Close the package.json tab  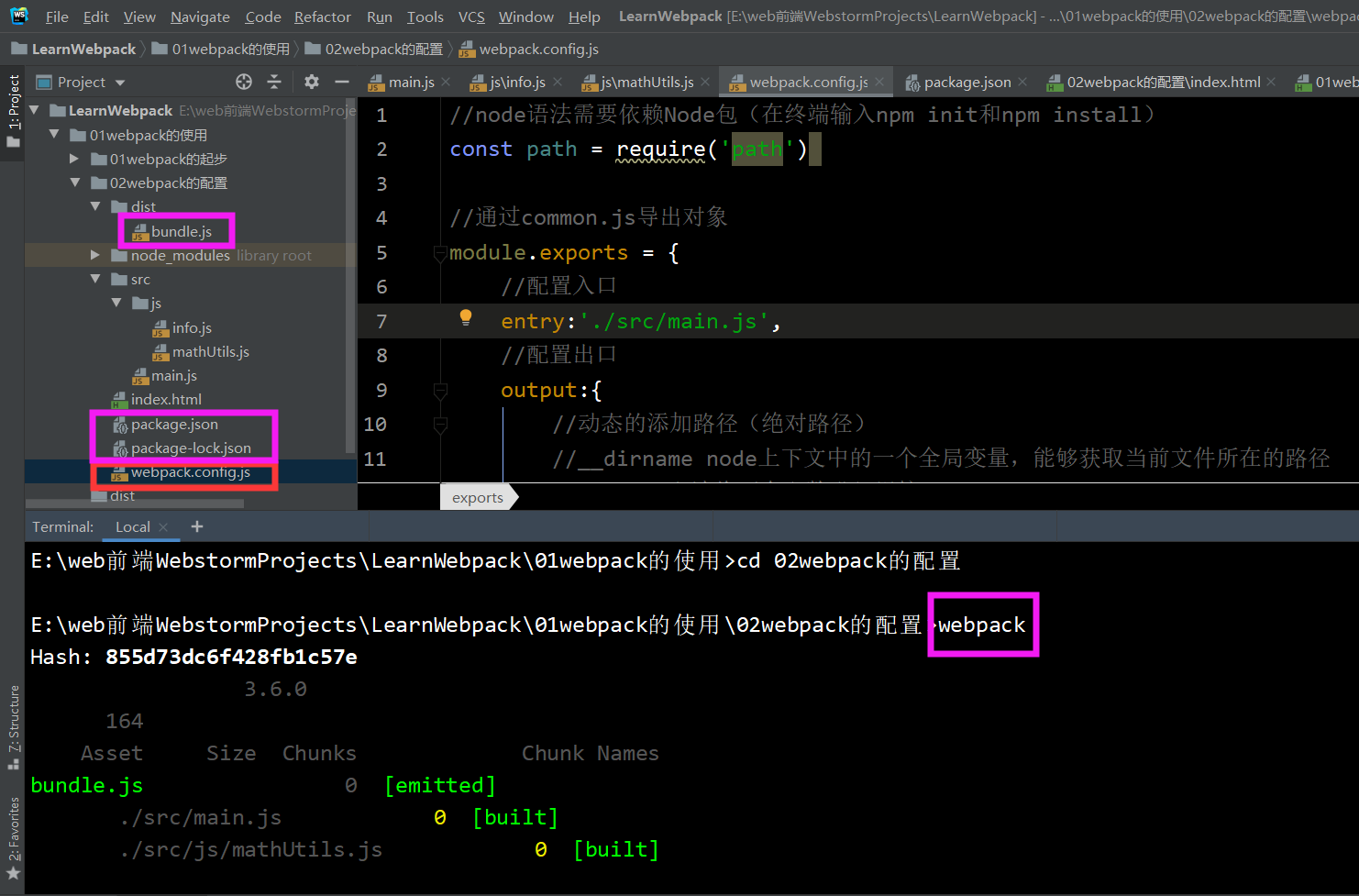click(1022, 83)
